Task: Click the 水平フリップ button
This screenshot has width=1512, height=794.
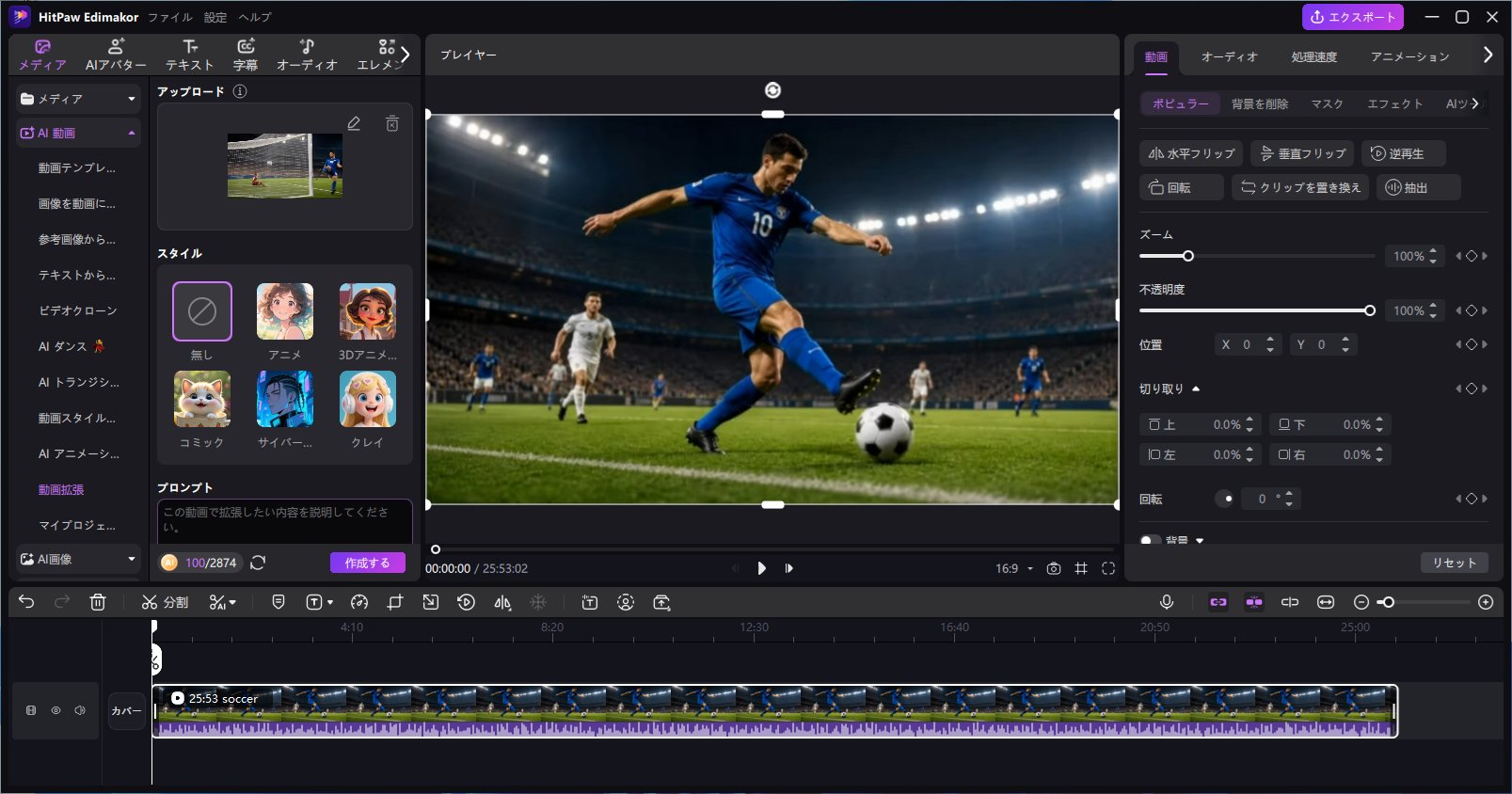Action: 1191,153
